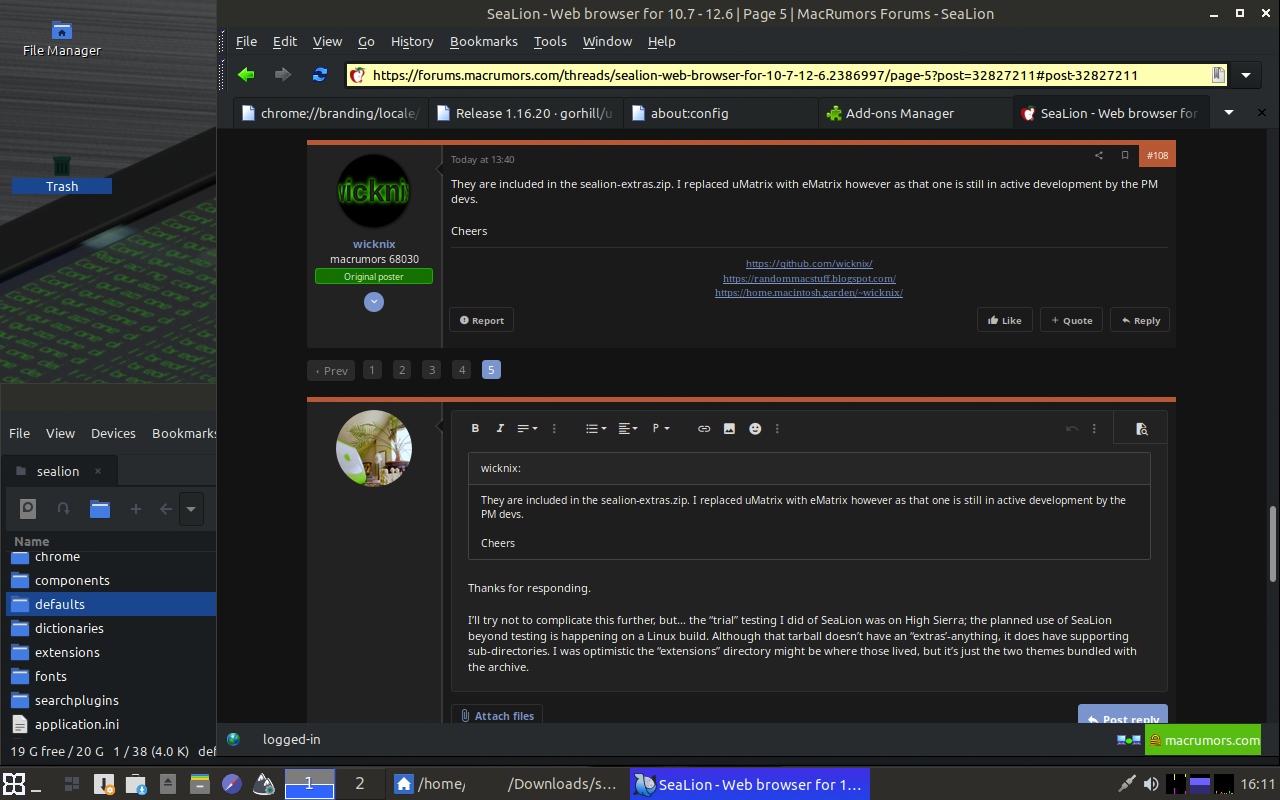
Task: Click the network connection icon in the browser status bar
Action: tap(1129, 740)
